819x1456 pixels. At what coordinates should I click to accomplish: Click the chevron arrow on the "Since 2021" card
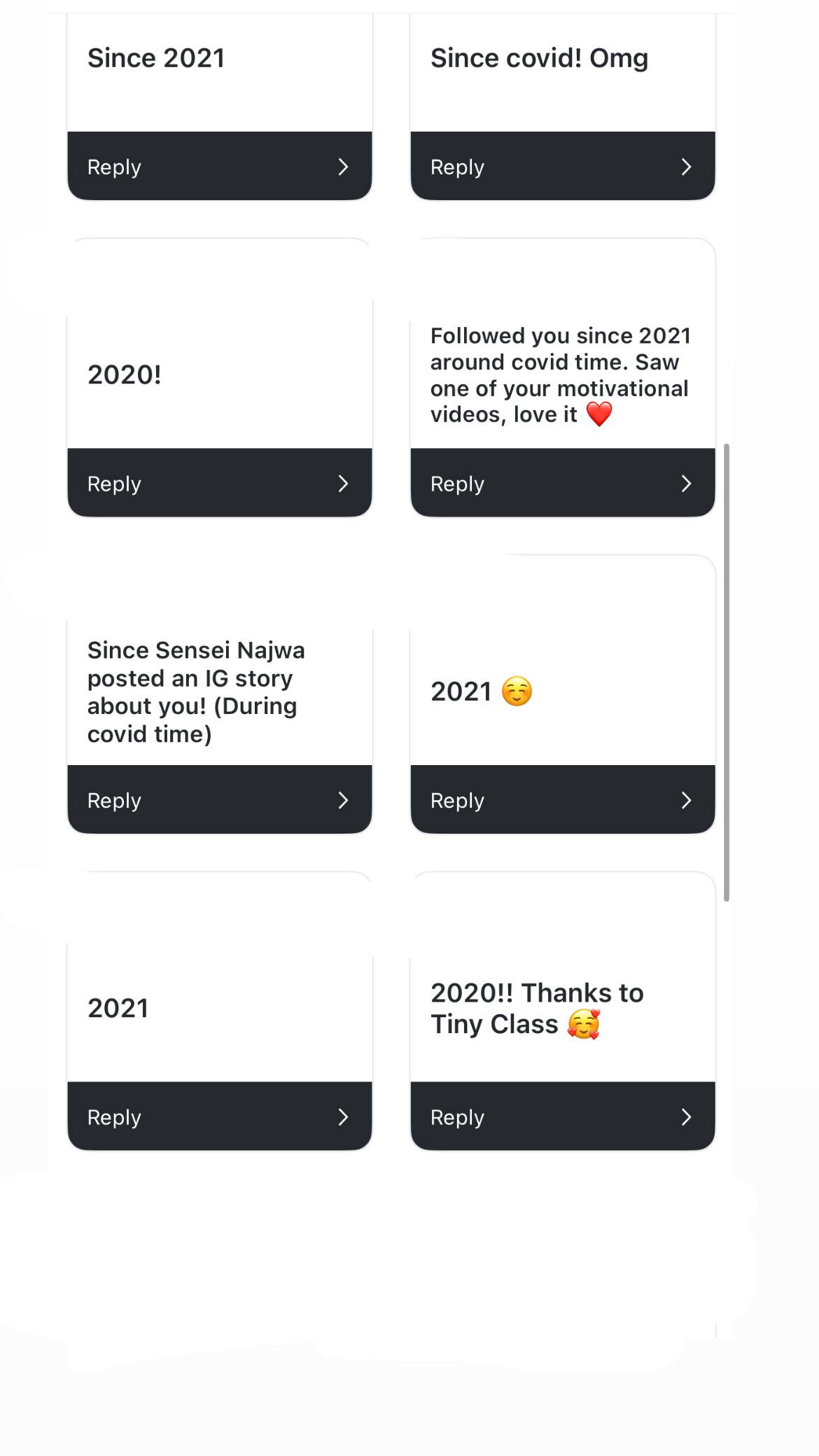coord(343,167)
